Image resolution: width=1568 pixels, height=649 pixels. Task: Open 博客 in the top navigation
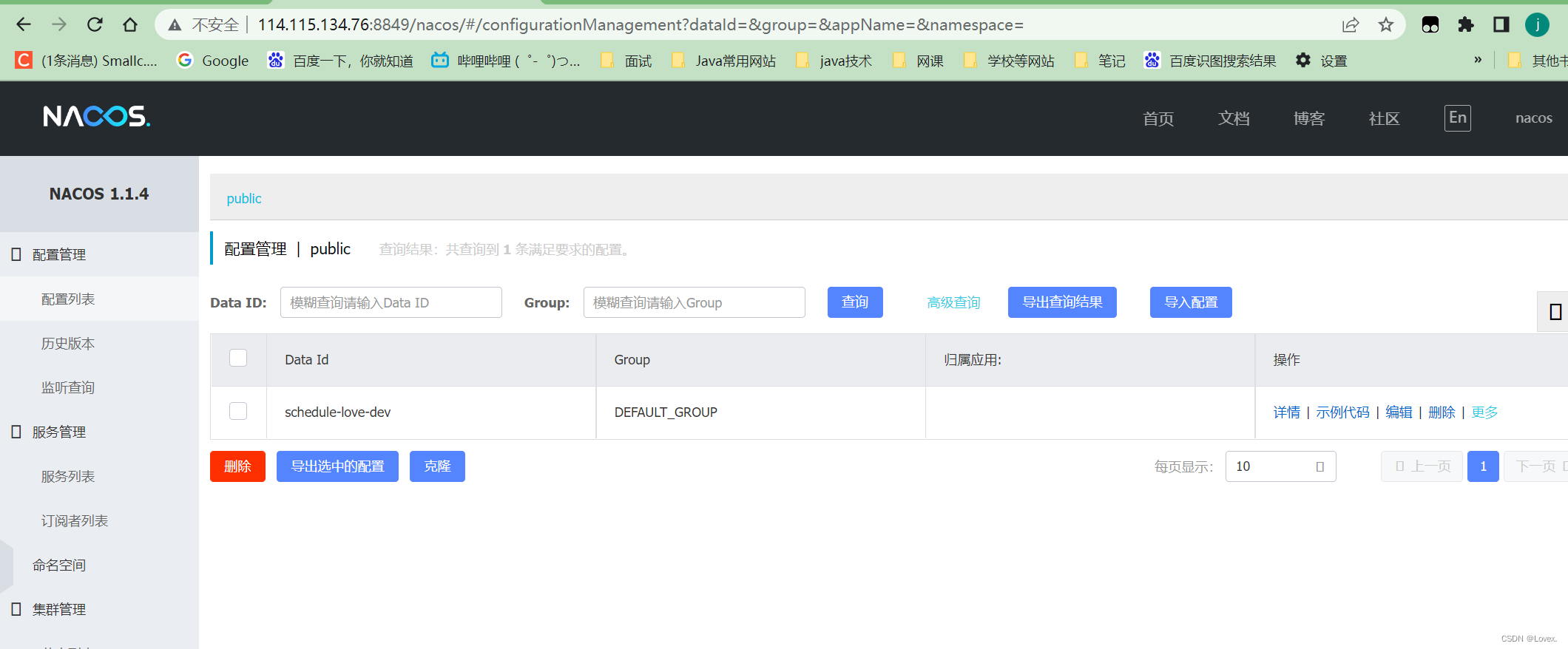(1308, 118)
